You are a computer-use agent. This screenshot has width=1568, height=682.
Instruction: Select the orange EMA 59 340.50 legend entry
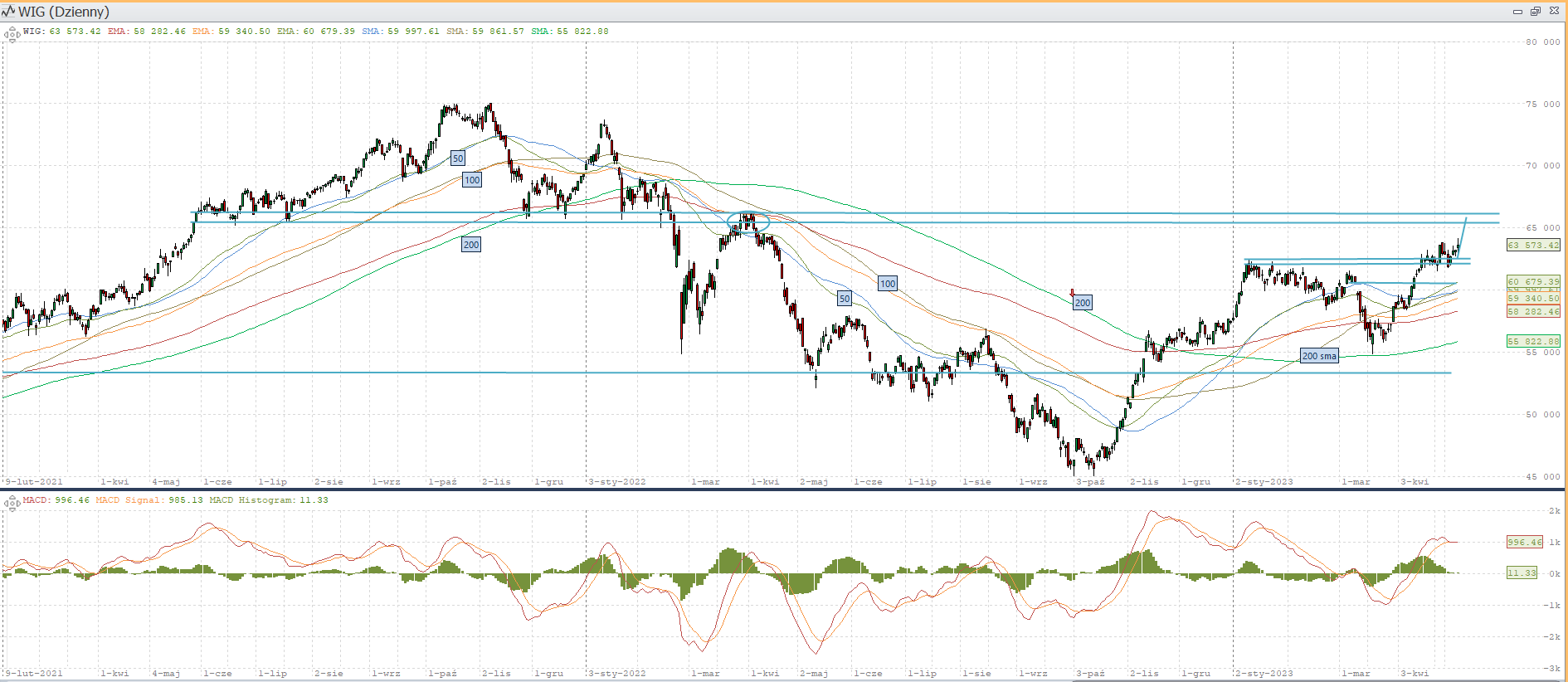(x=231, y=32)
